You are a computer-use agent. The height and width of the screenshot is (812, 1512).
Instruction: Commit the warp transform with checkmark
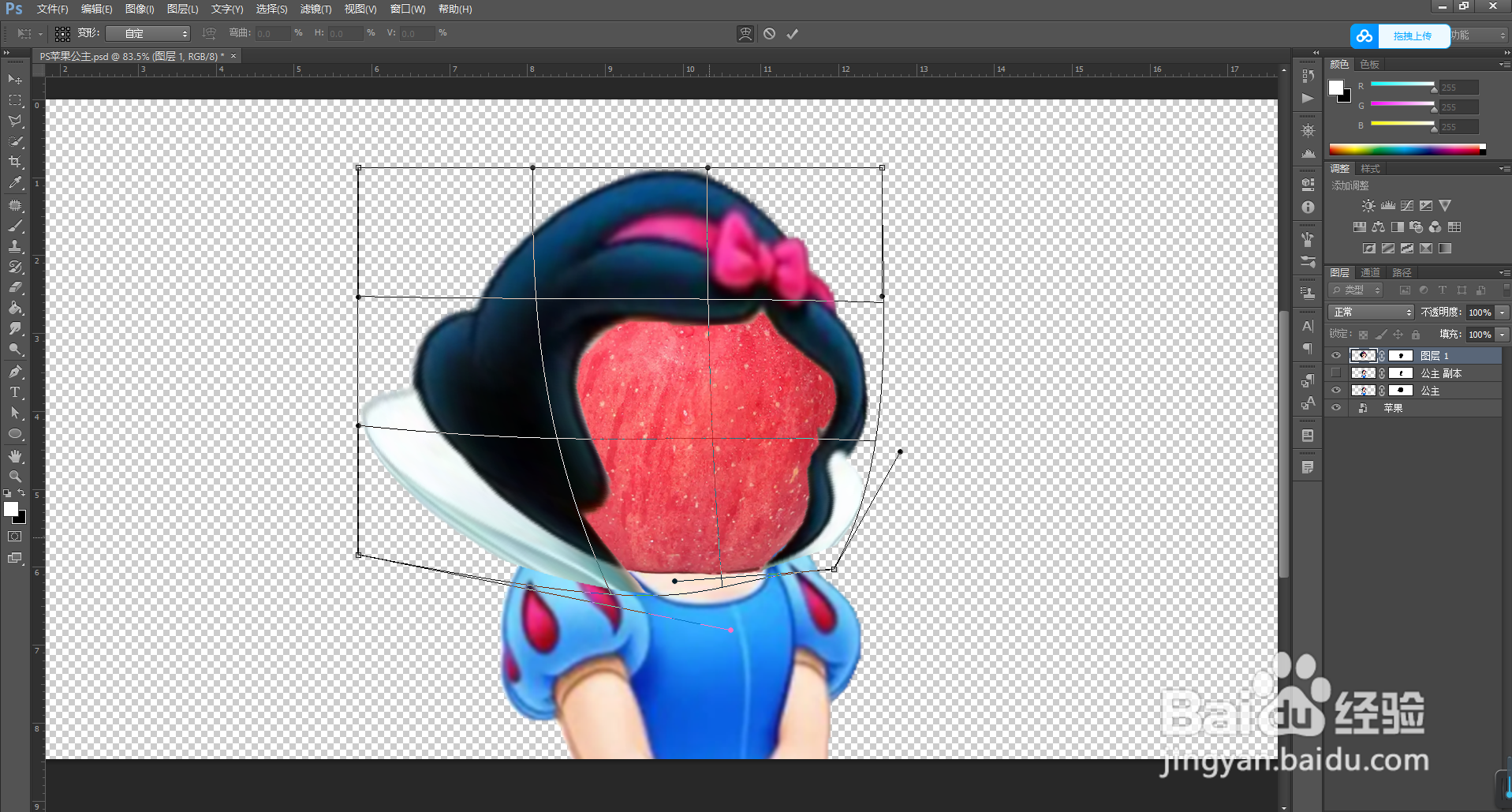click(793, 34)
